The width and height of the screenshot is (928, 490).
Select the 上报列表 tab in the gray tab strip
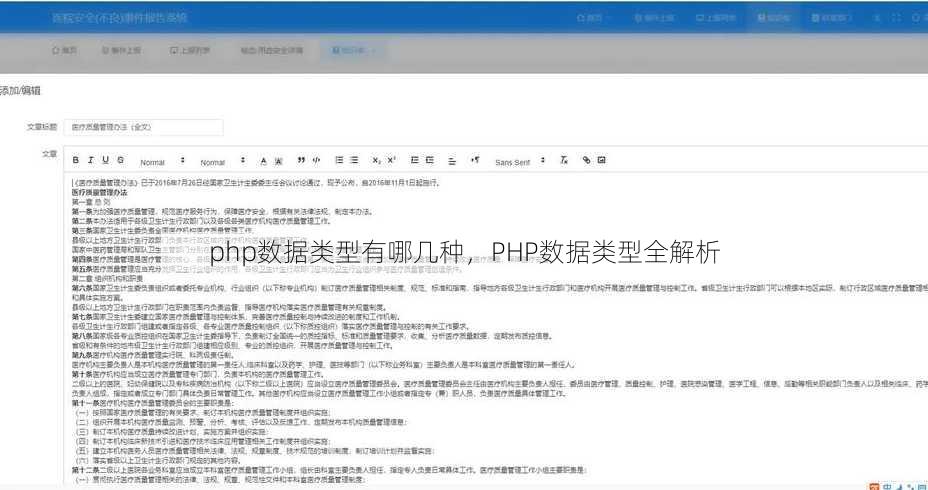tap(190, 51)
